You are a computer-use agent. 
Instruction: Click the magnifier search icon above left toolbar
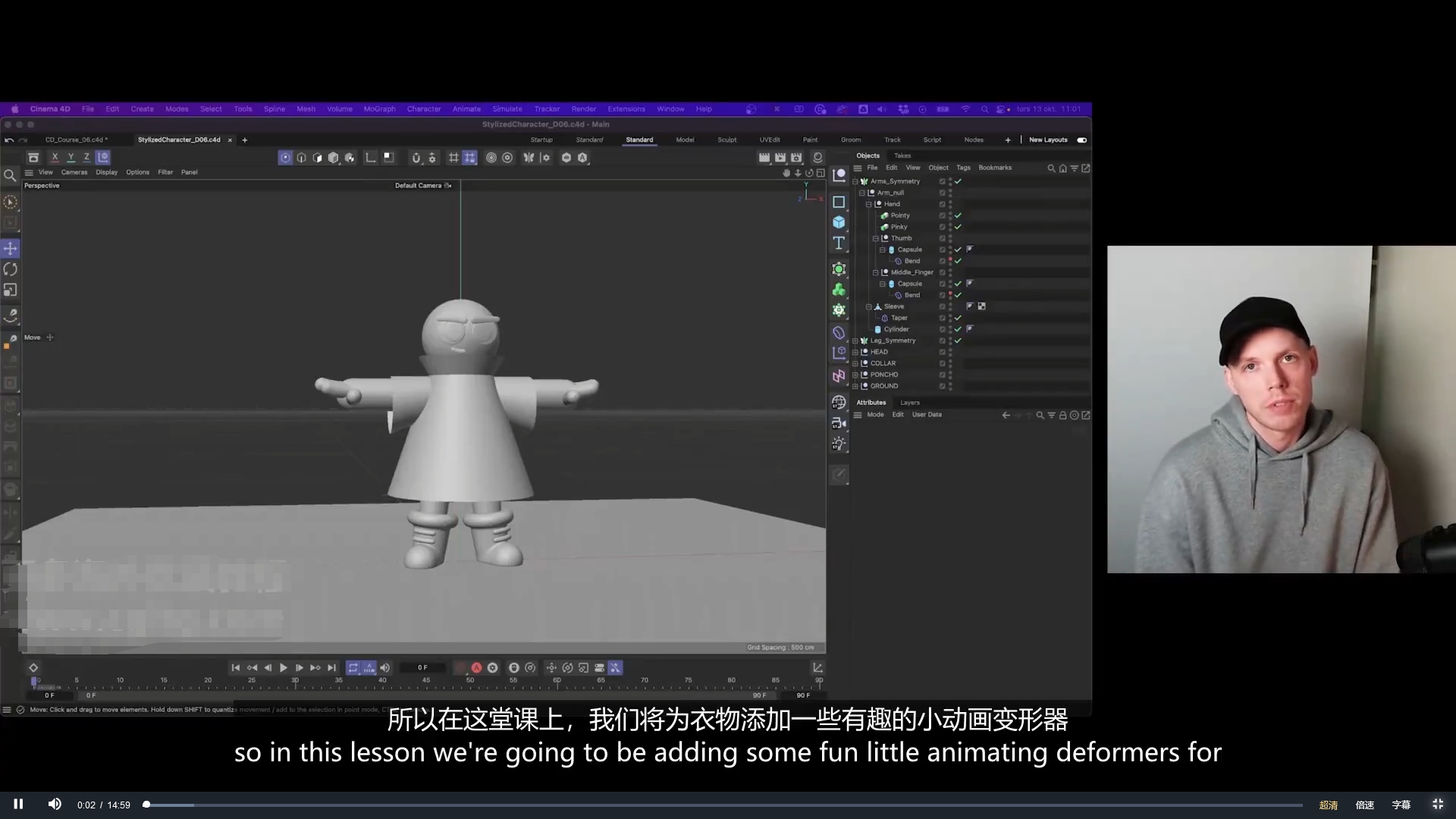click(10, 176)
